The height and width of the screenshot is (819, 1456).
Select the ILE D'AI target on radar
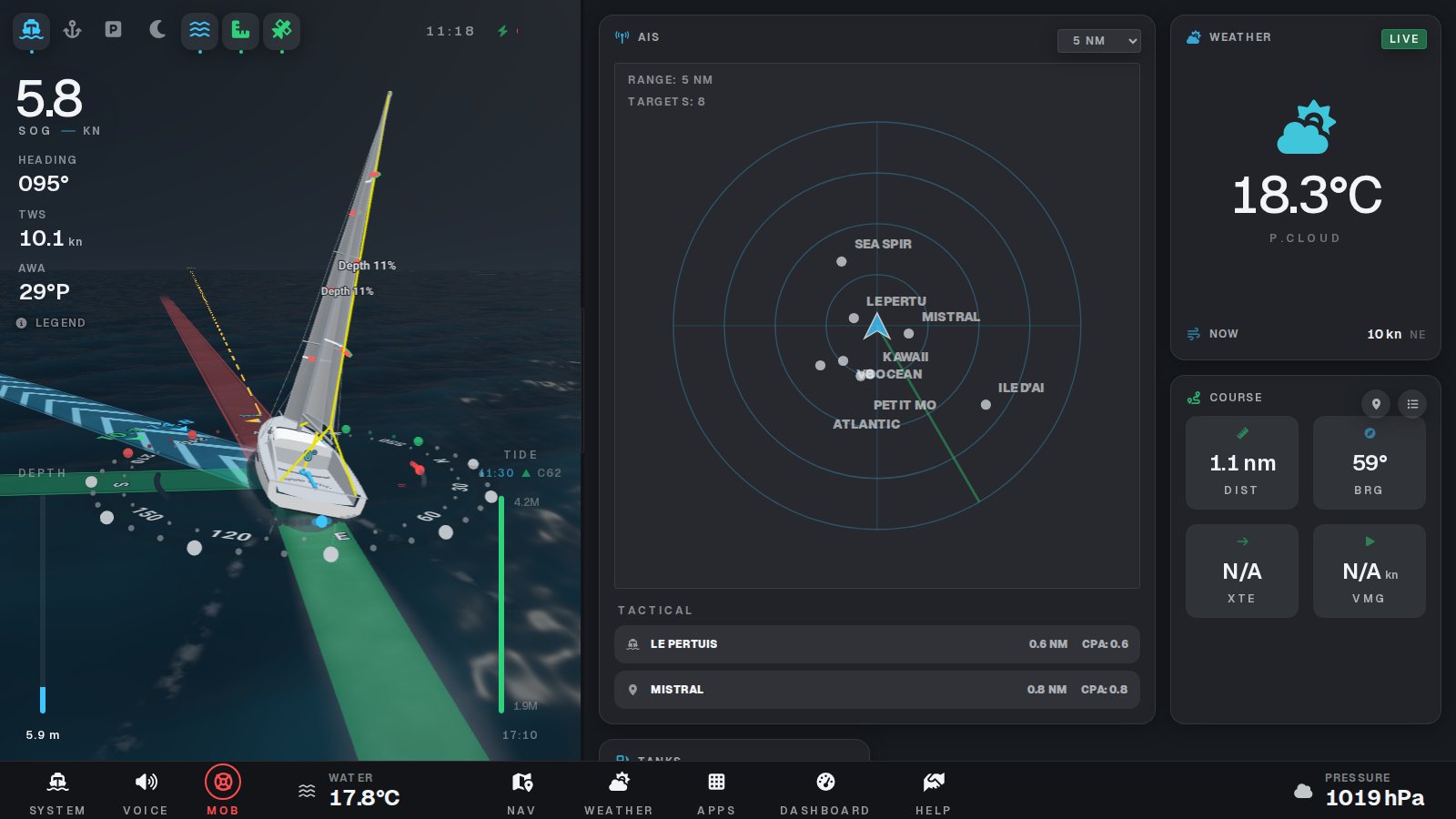click(x=986, y=404)
